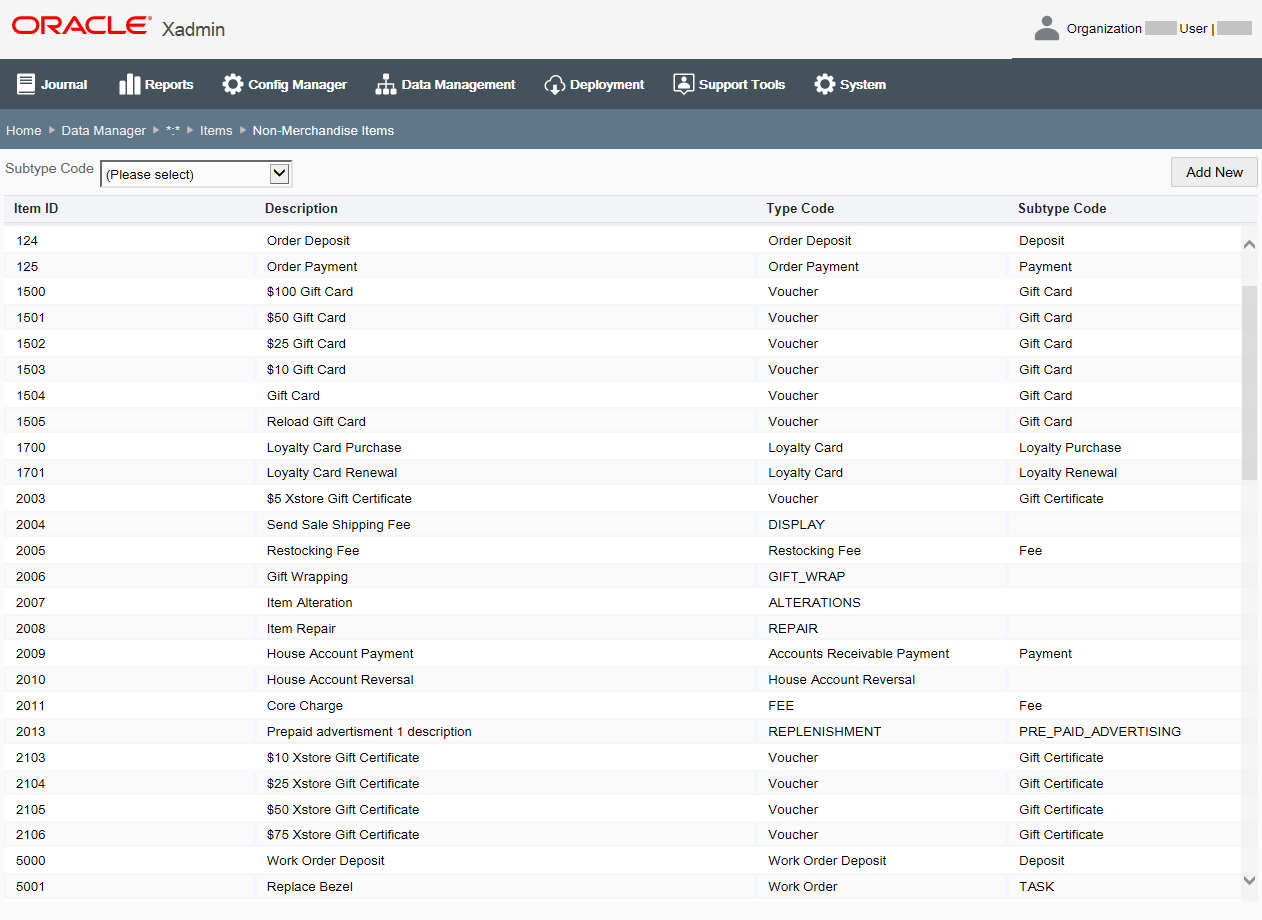
Task: Select the Item Repair row
Action: pyautogui.click(x=622, y=628)
